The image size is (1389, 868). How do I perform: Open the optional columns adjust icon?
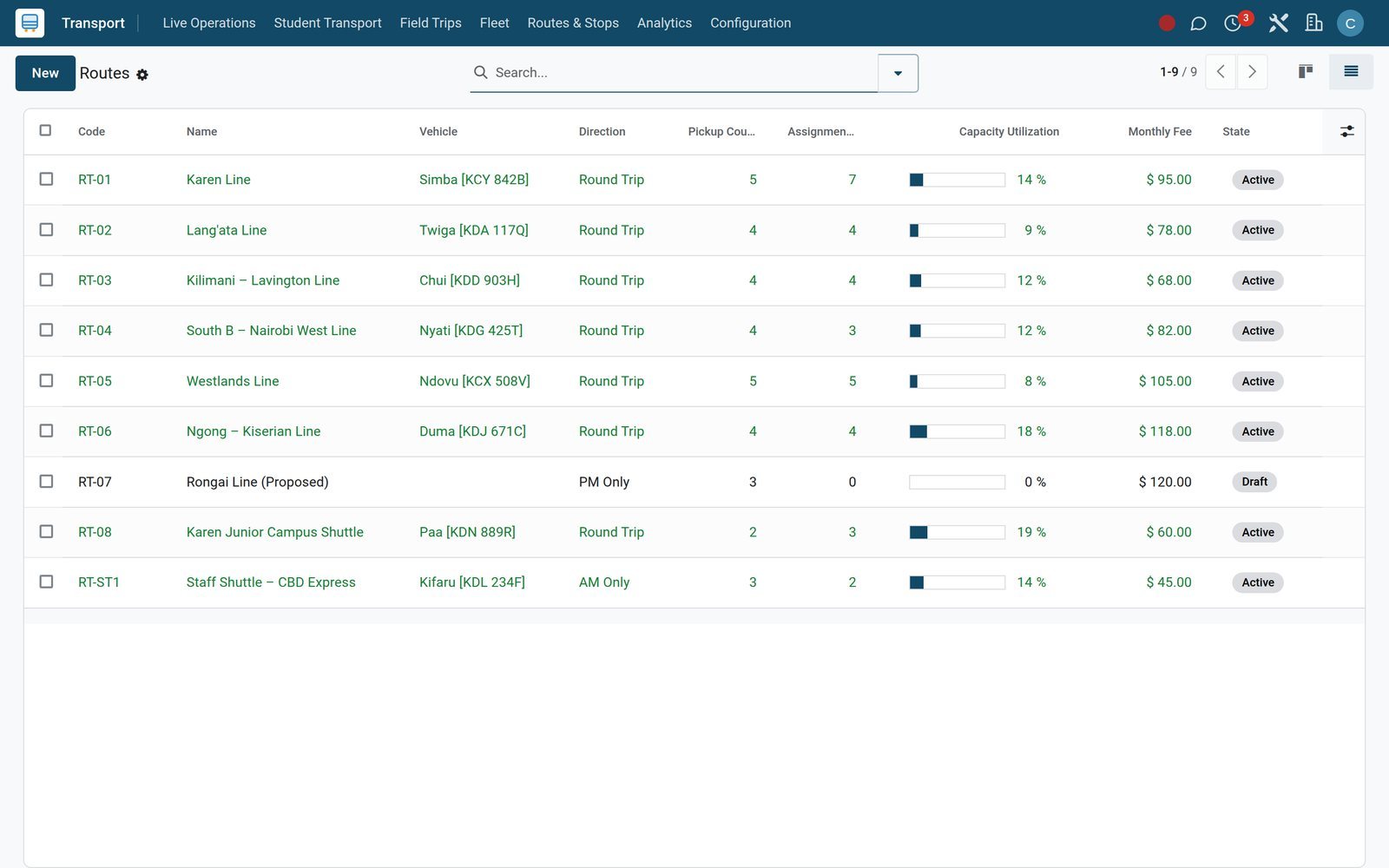click(x=1346, y=131)
